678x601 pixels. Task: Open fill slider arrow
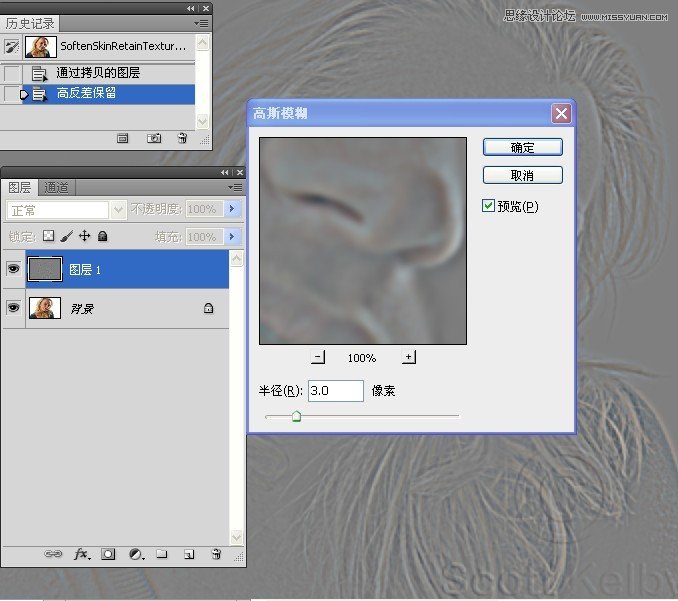tap(232, 237)
